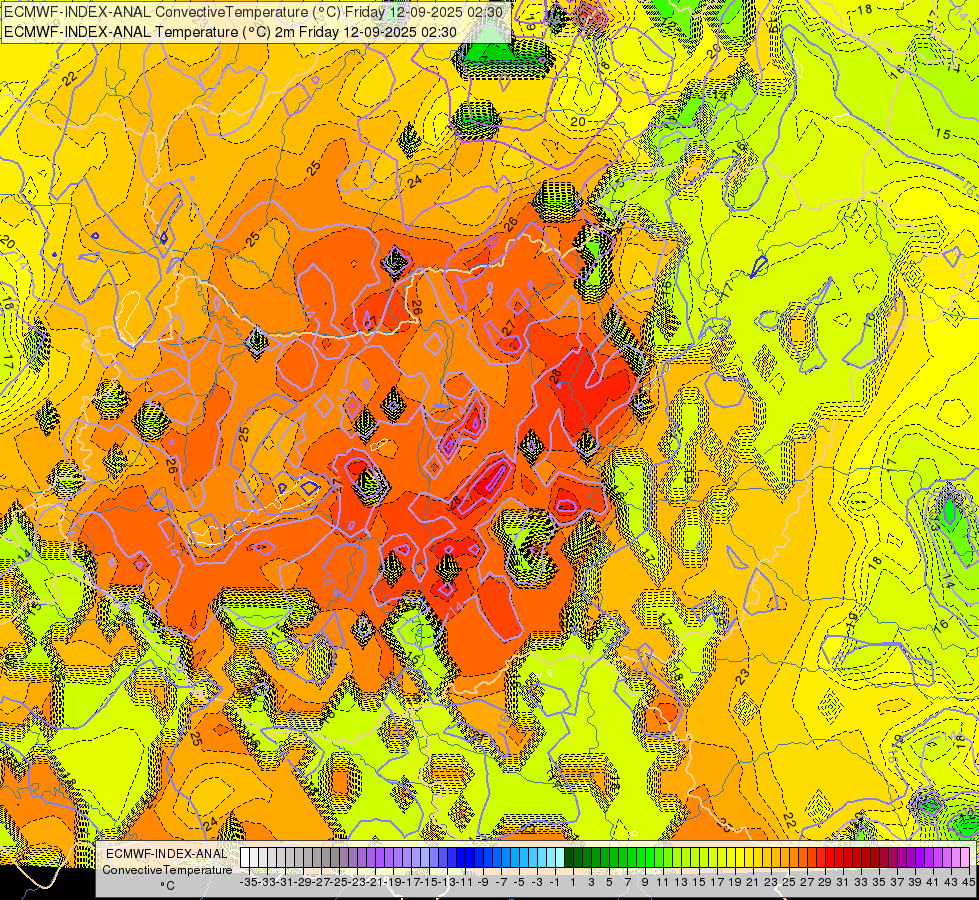Pick the white swatch above legend -35
The image size is (979, 900).
(245, 858)
